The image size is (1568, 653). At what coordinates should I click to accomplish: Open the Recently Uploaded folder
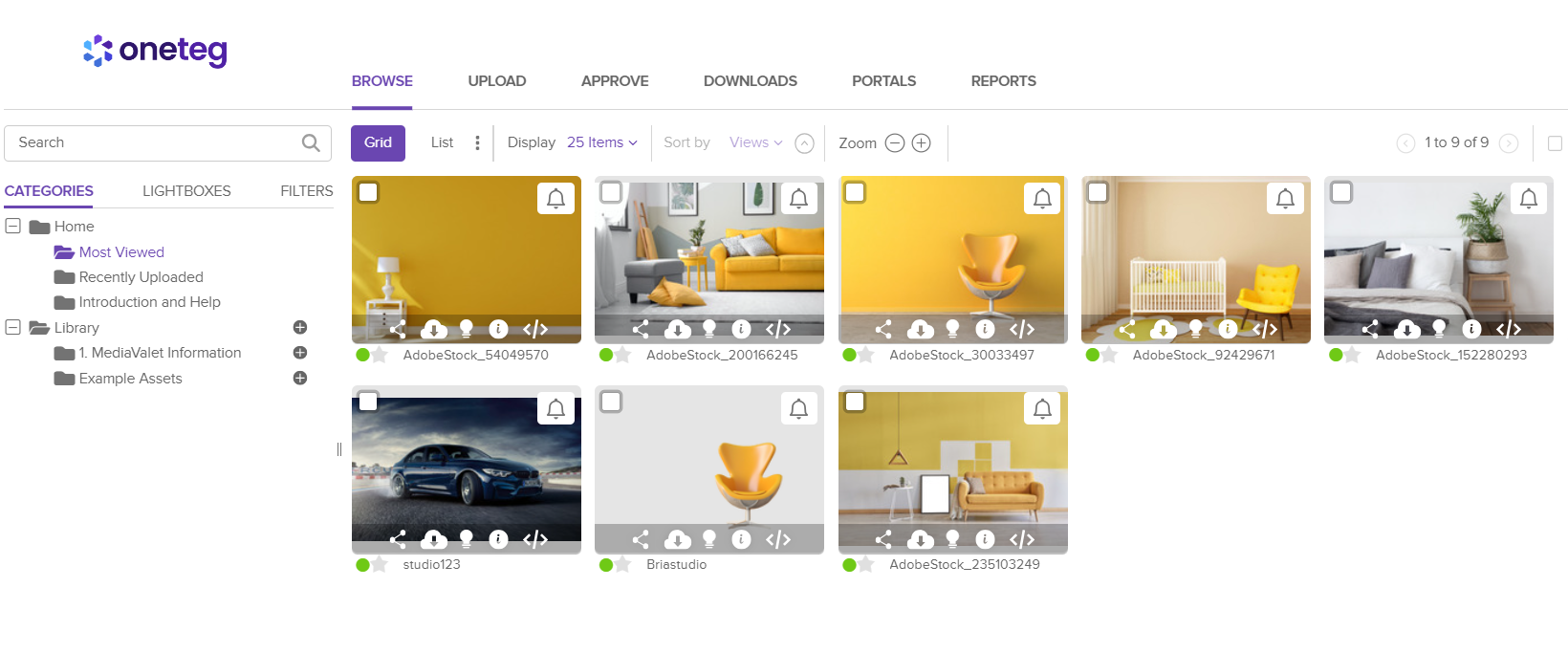pos(141,277)
